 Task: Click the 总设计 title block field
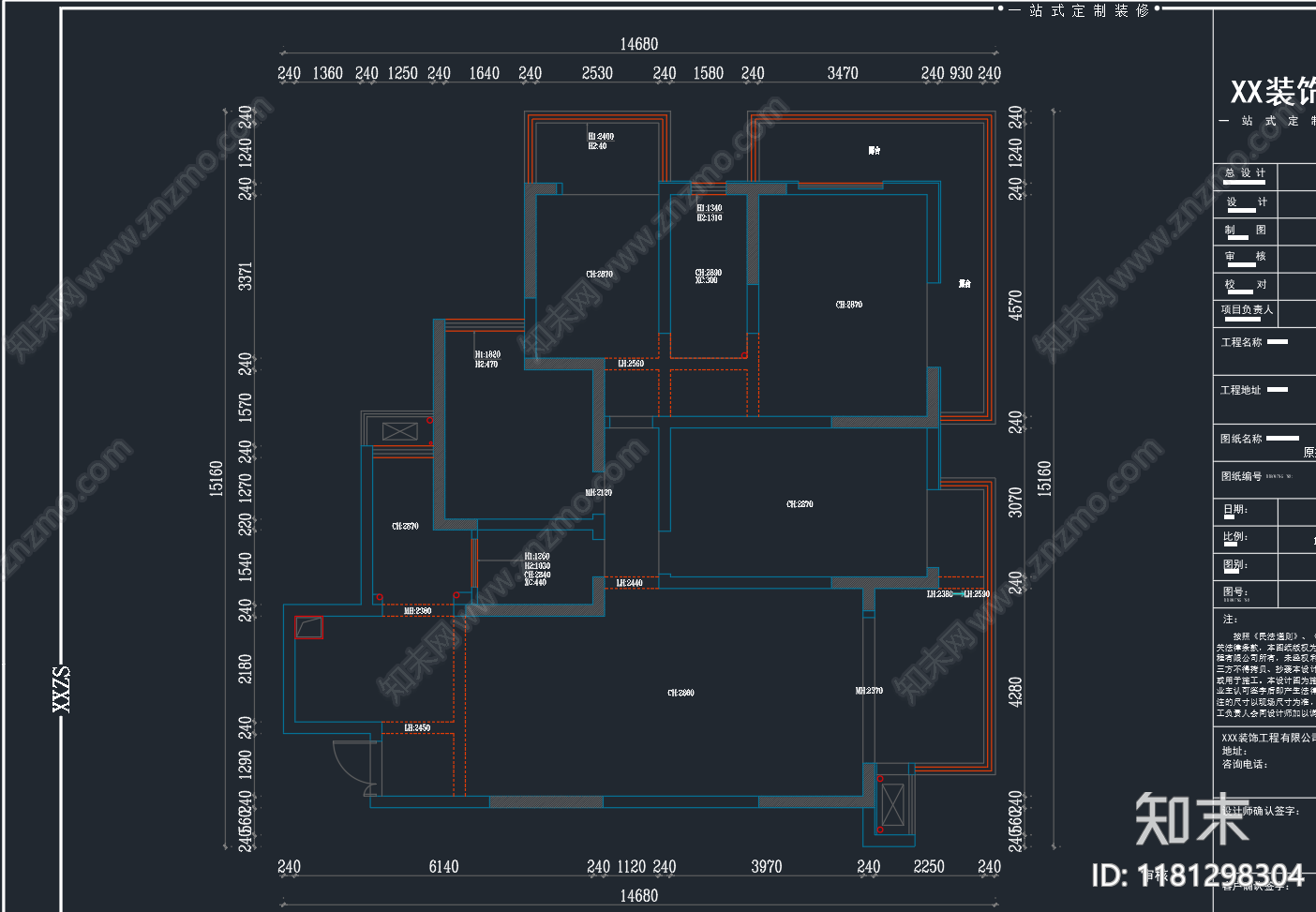pos(1245,173)
